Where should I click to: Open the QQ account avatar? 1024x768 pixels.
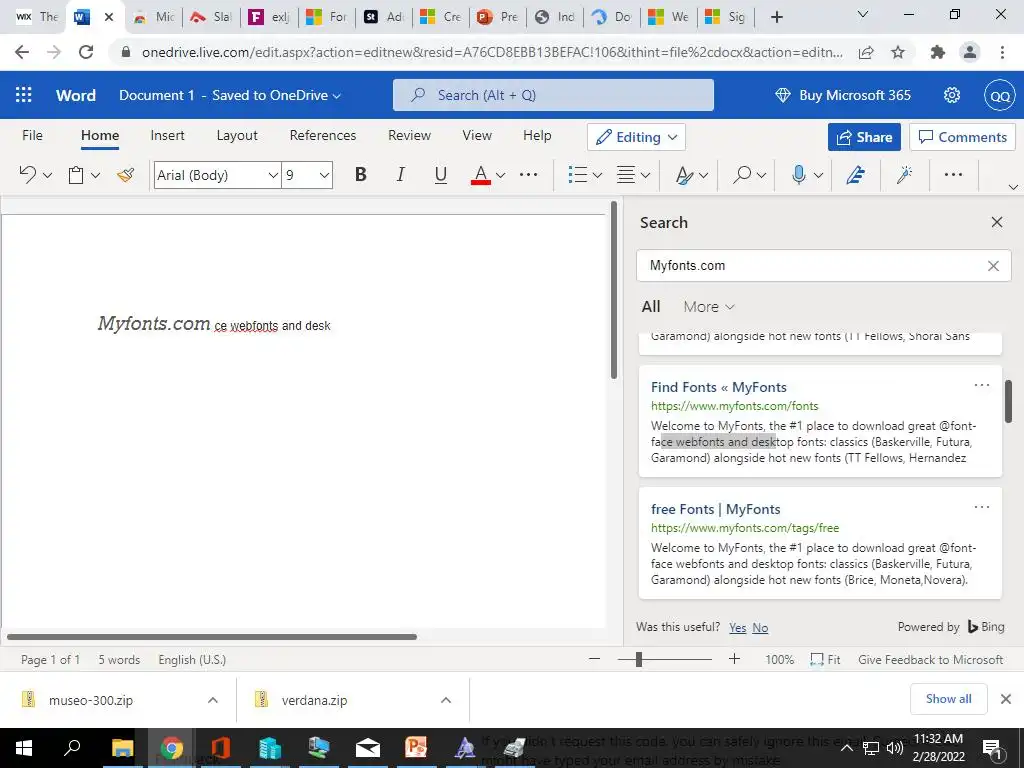click(x=1000, y=95)
